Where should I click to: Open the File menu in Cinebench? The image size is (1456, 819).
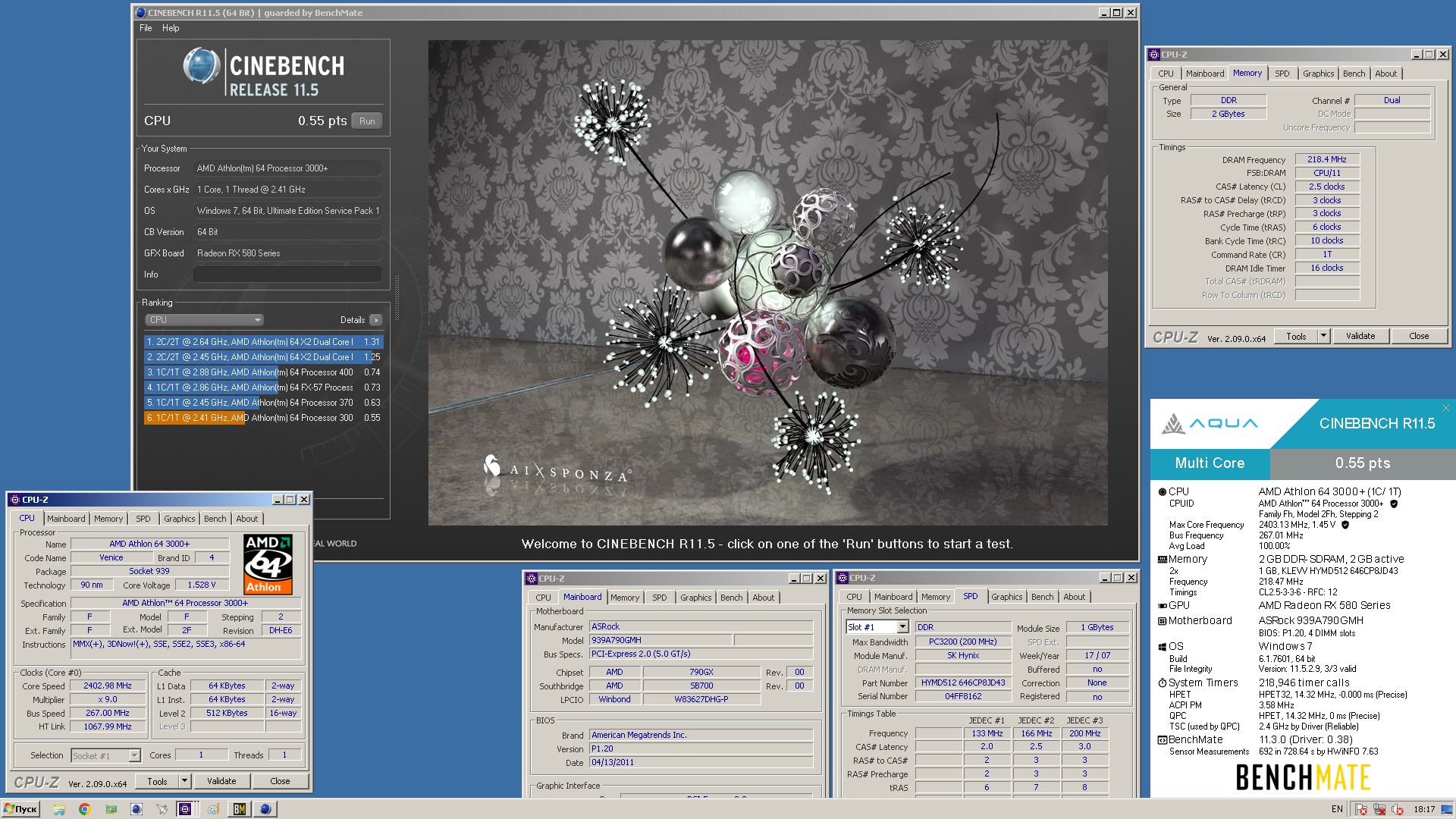click(x=146, y=28)
